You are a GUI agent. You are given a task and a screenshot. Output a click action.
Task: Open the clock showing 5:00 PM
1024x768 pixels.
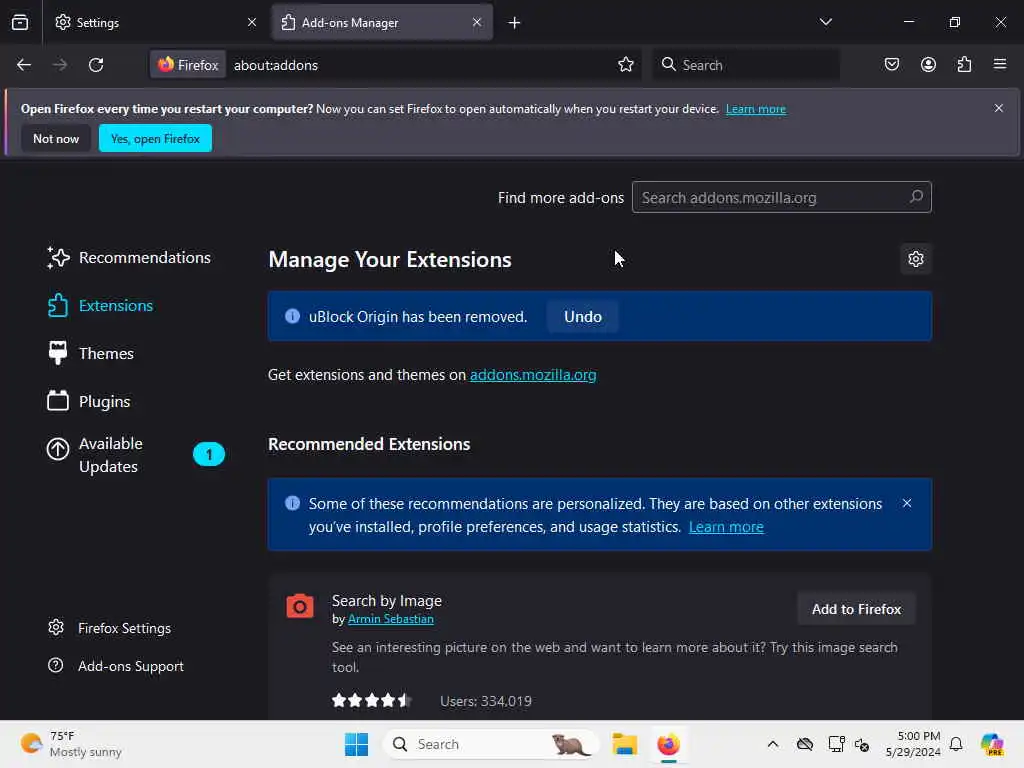[x=913, y=744]
